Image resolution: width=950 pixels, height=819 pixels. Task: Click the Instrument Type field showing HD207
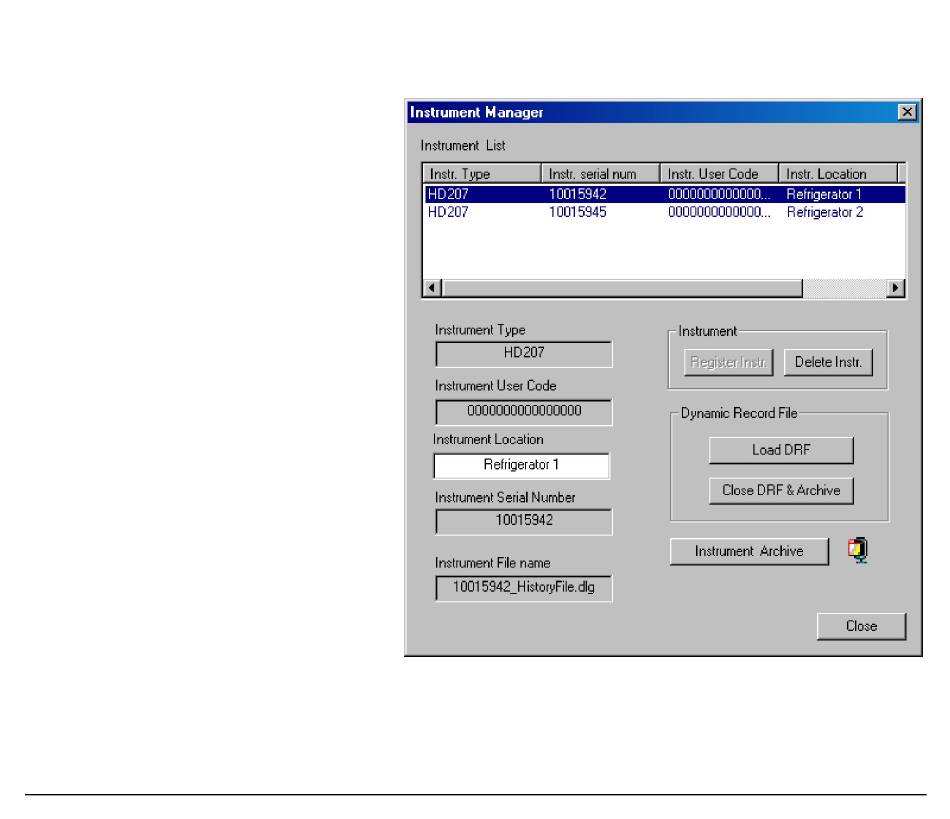coord(523,354)
